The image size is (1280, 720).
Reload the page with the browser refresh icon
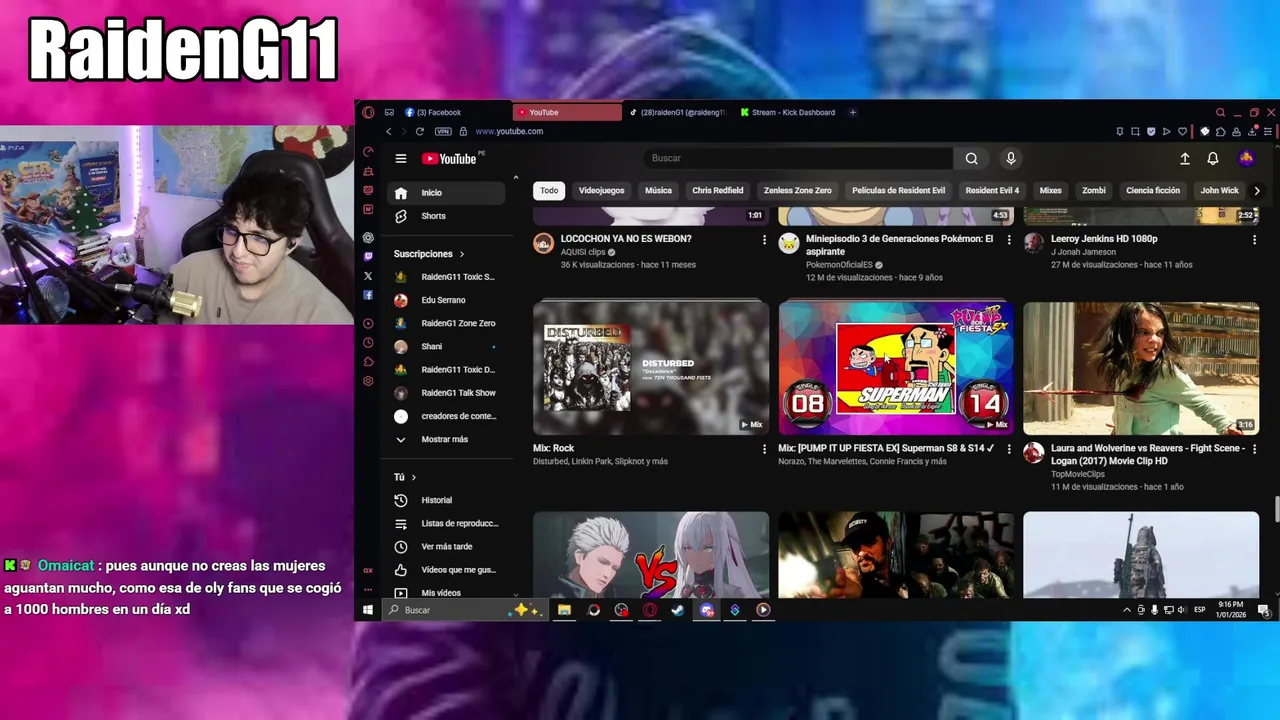(419, 131)
